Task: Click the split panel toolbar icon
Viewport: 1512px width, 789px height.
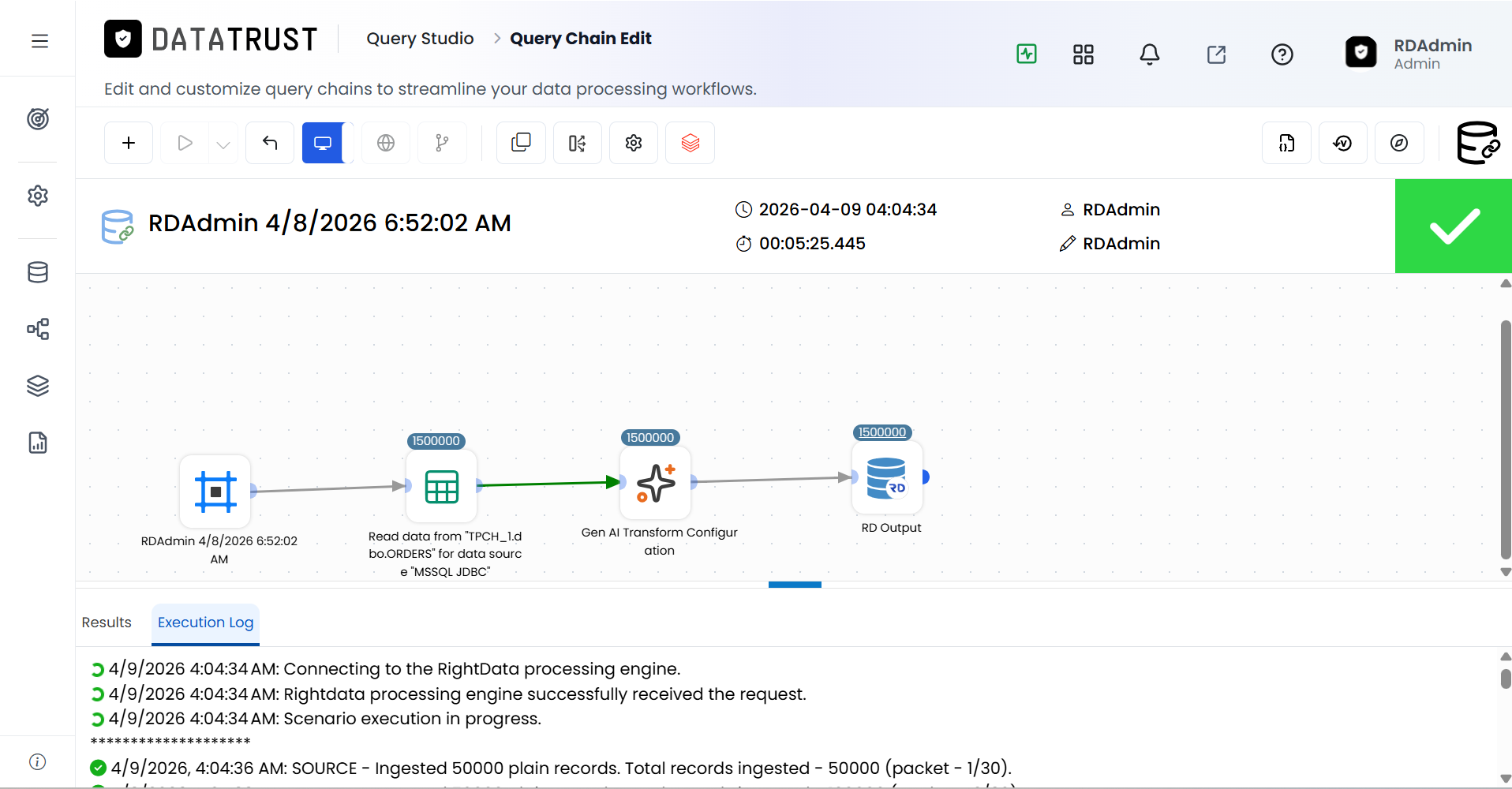Action: 578,143
